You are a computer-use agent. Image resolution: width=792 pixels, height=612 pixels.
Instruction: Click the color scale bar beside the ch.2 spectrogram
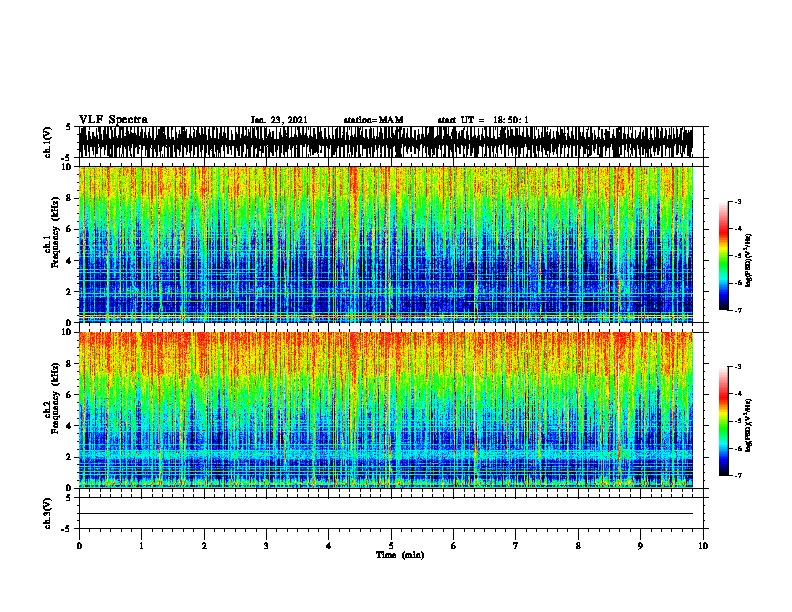click(x=724, y=421)
